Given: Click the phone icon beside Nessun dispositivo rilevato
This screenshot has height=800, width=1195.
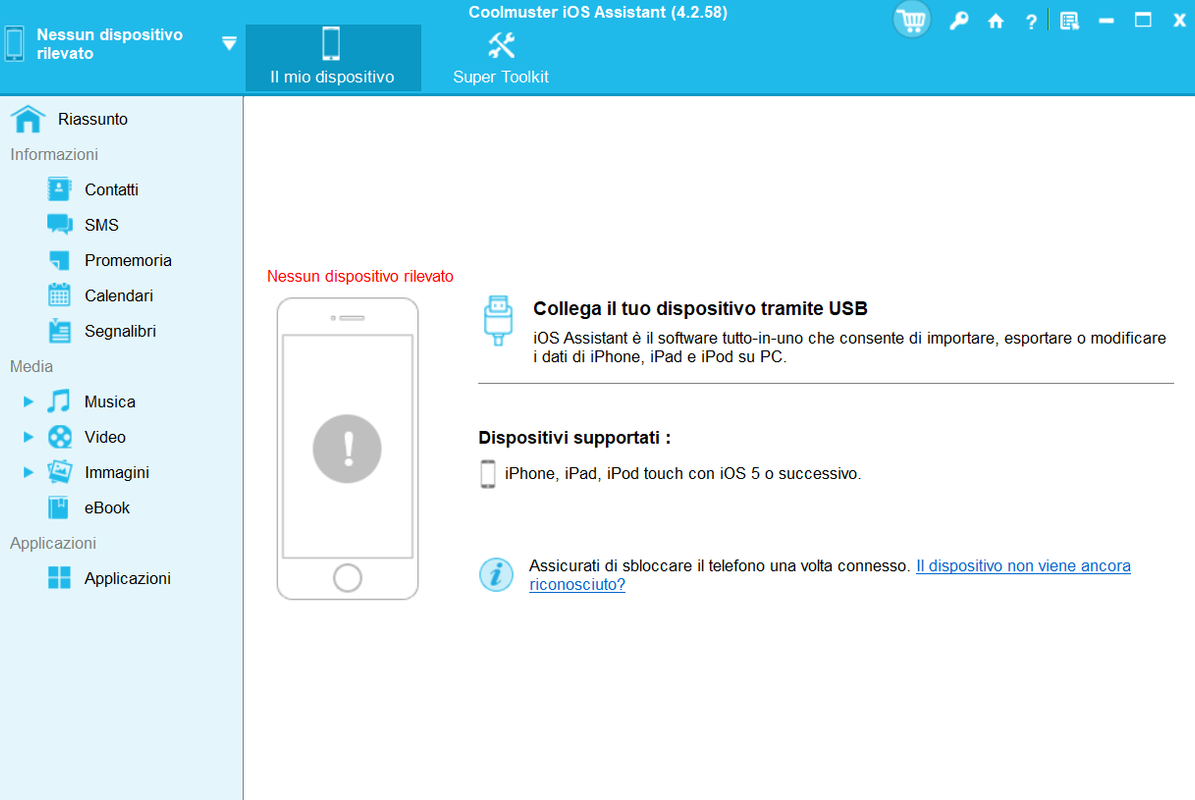Looking at the screenshot, I should click(14, 43).
